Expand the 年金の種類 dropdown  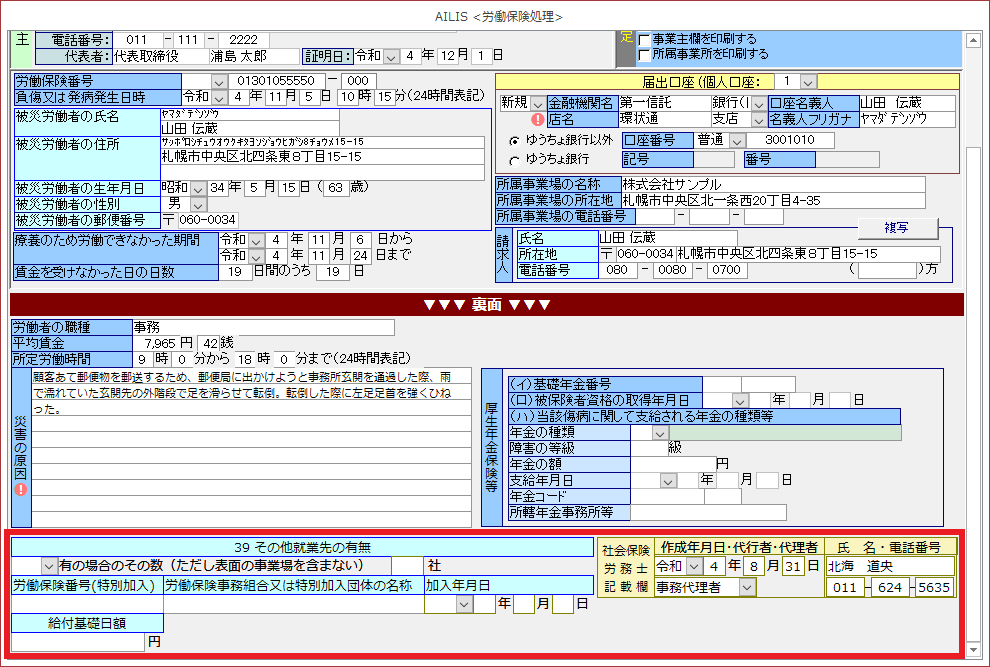[x=660, y=433]
